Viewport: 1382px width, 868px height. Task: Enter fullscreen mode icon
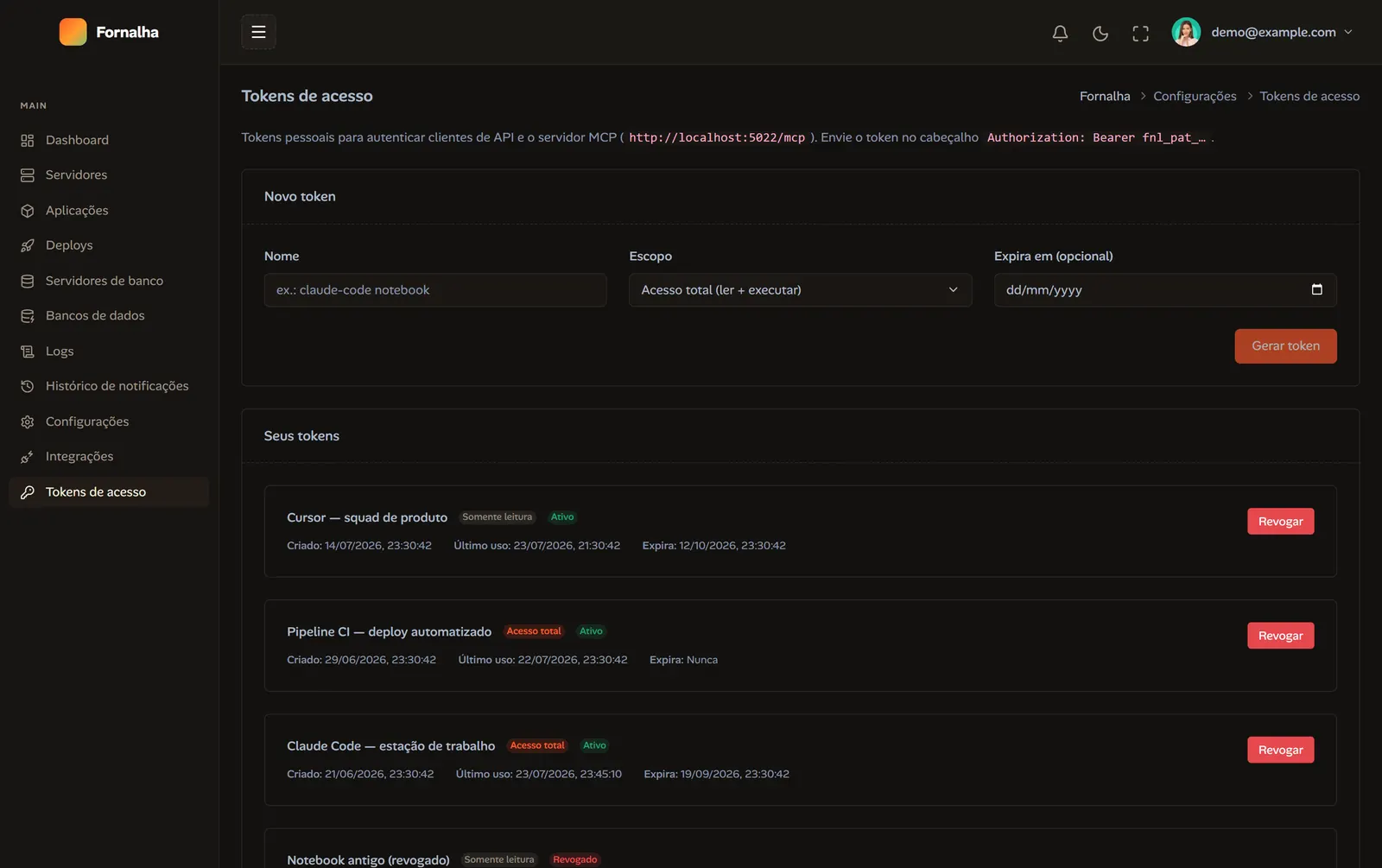pyautogui.click(x=1140, y=33)
